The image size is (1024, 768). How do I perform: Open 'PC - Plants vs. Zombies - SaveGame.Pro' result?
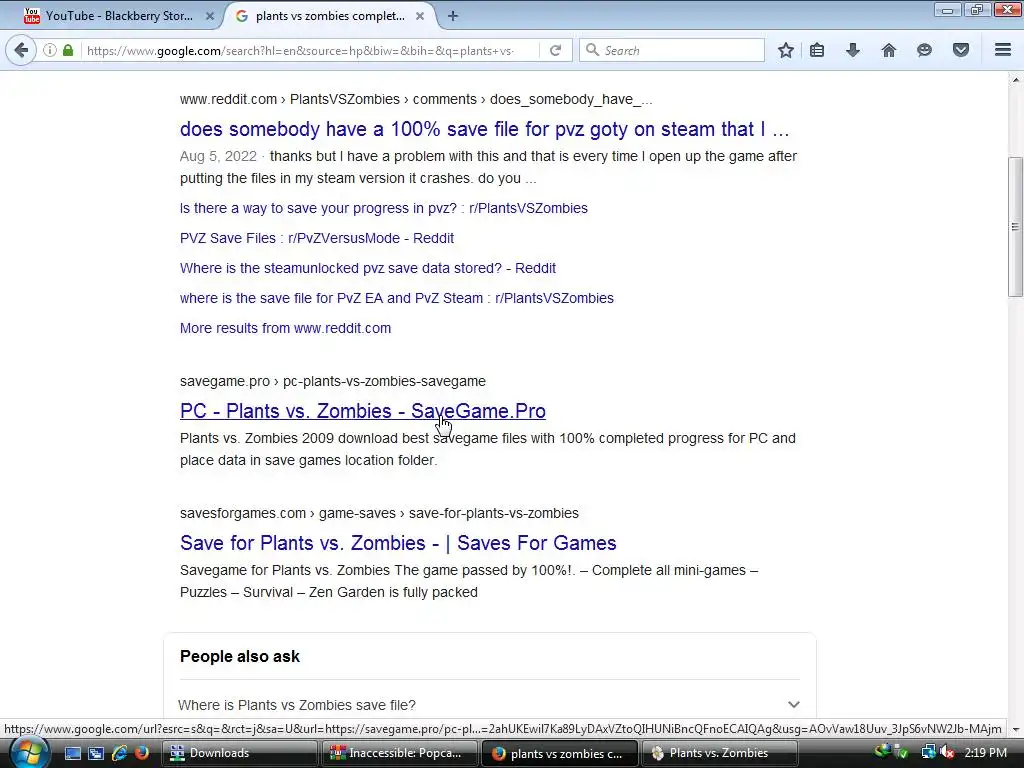tap(363, 411)
